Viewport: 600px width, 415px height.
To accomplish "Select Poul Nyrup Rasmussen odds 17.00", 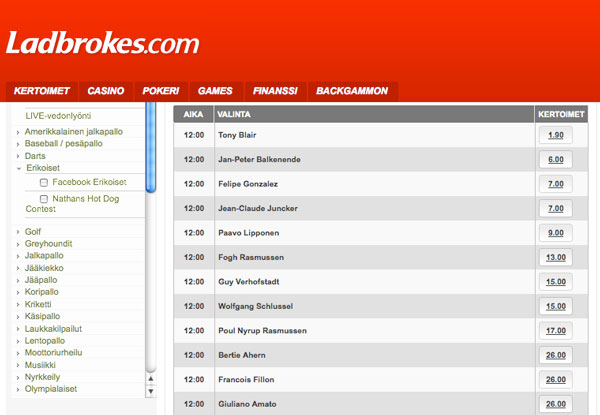I will coord(556,331).
